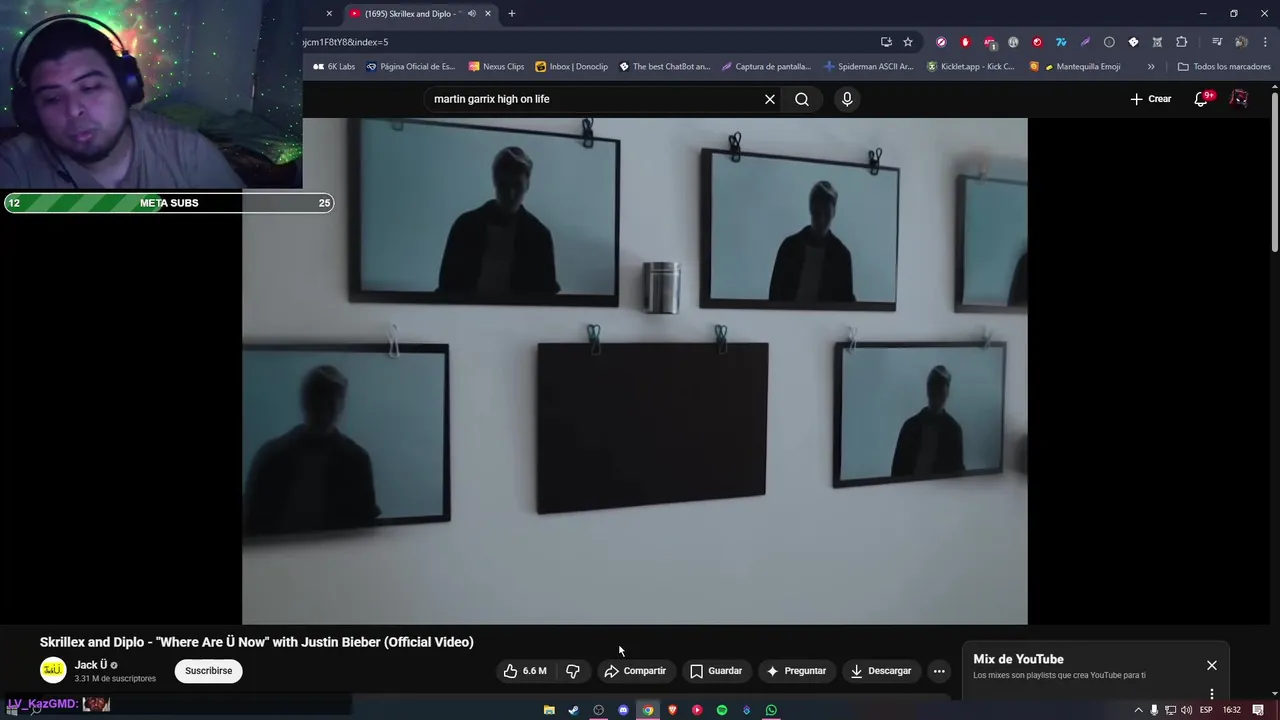Open 6K Labs bookmark

click(x=335, y=67)
